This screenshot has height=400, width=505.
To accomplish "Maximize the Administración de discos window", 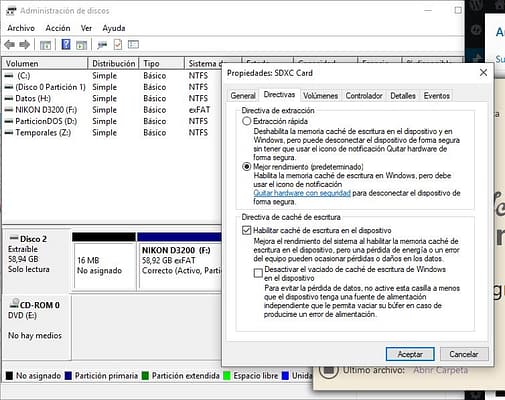I will (x=458, y=10).
